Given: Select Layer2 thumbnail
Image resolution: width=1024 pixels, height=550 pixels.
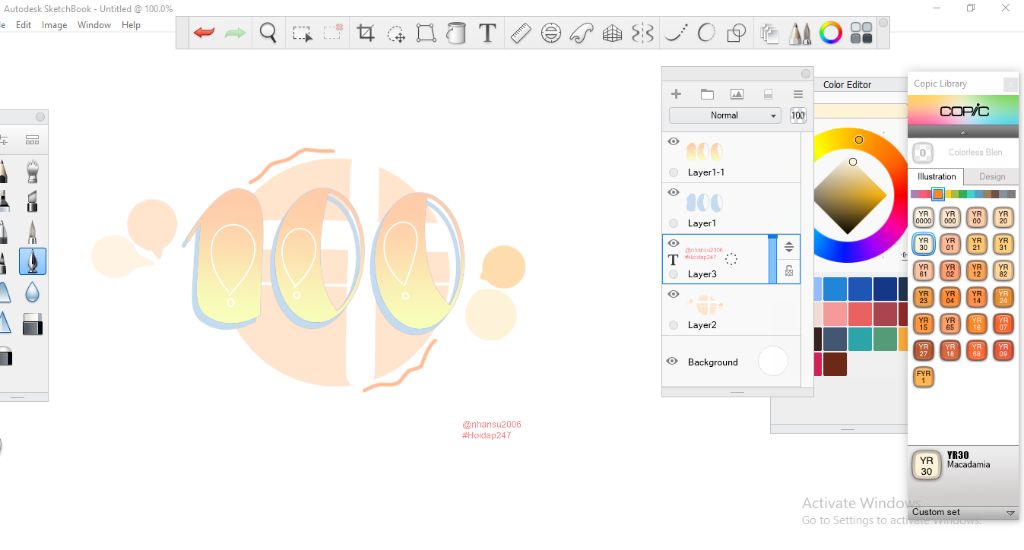Looking at the screenshot, I should (707, 305).
